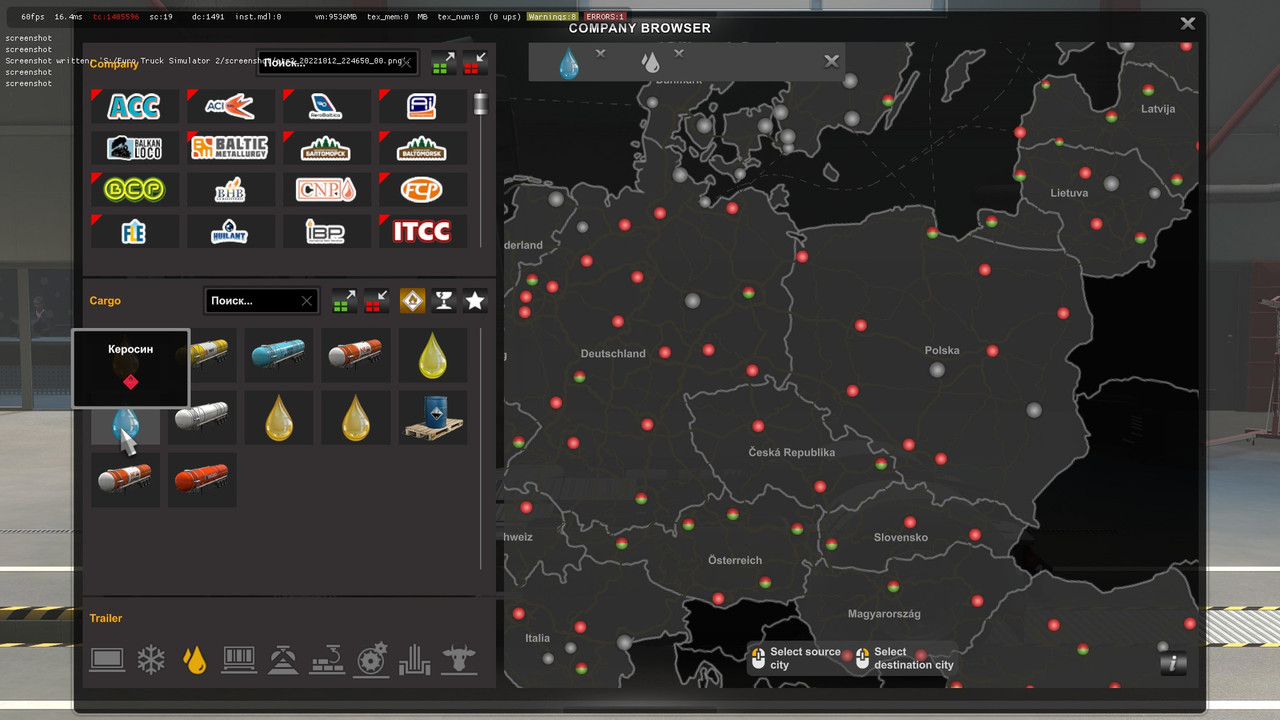Select the BCP company logo
Screen dimensions: 1280x720
[x=135, y=189]
